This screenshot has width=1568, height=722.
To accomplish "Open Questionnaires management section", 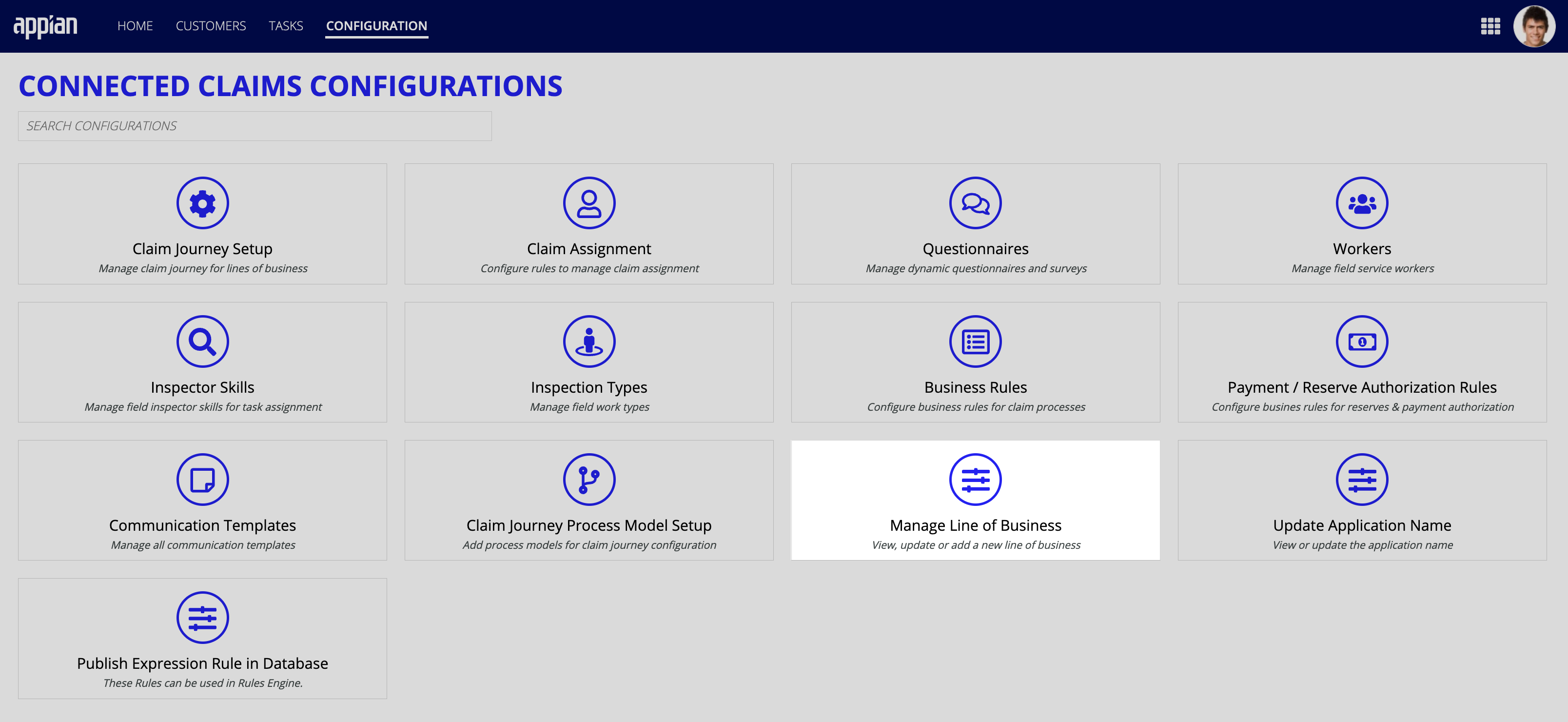I will 975,224.
